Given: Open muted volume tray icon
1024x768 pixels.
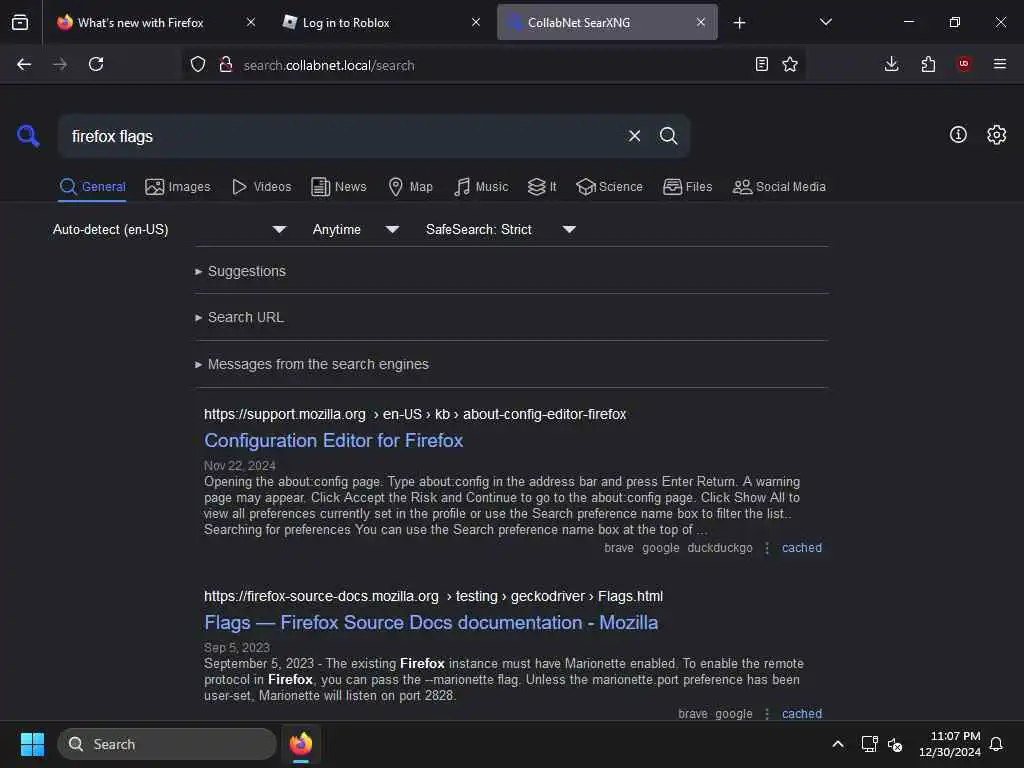Looking at the screenshot, I should coord(895,744).
